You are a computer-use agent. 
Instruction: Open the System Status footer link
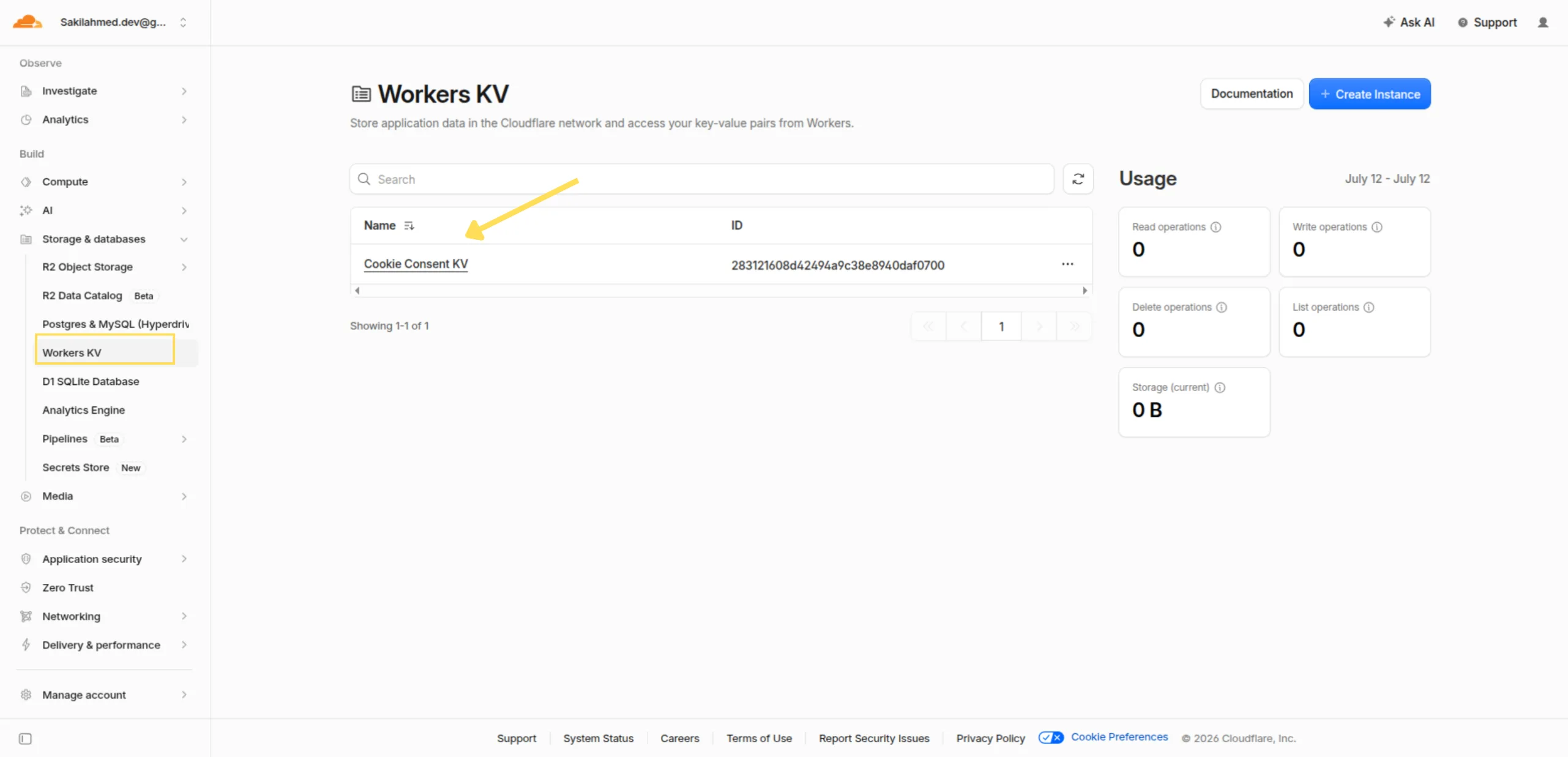coord(598,738)
